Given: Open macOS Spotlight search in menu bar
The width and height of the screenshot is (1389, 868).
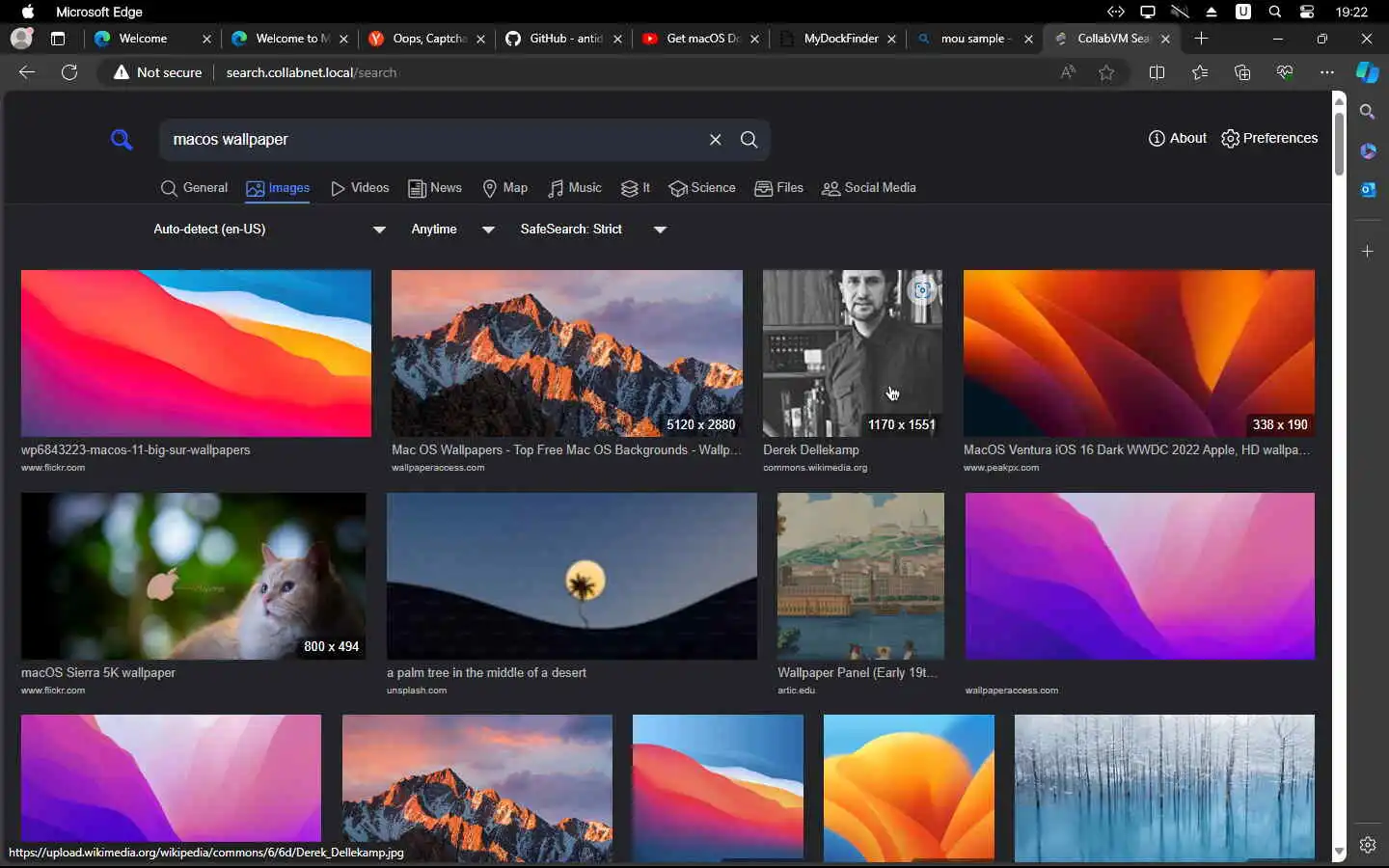Looking at the screenshot, I should pyautogui.click(x=1275, y=12).
